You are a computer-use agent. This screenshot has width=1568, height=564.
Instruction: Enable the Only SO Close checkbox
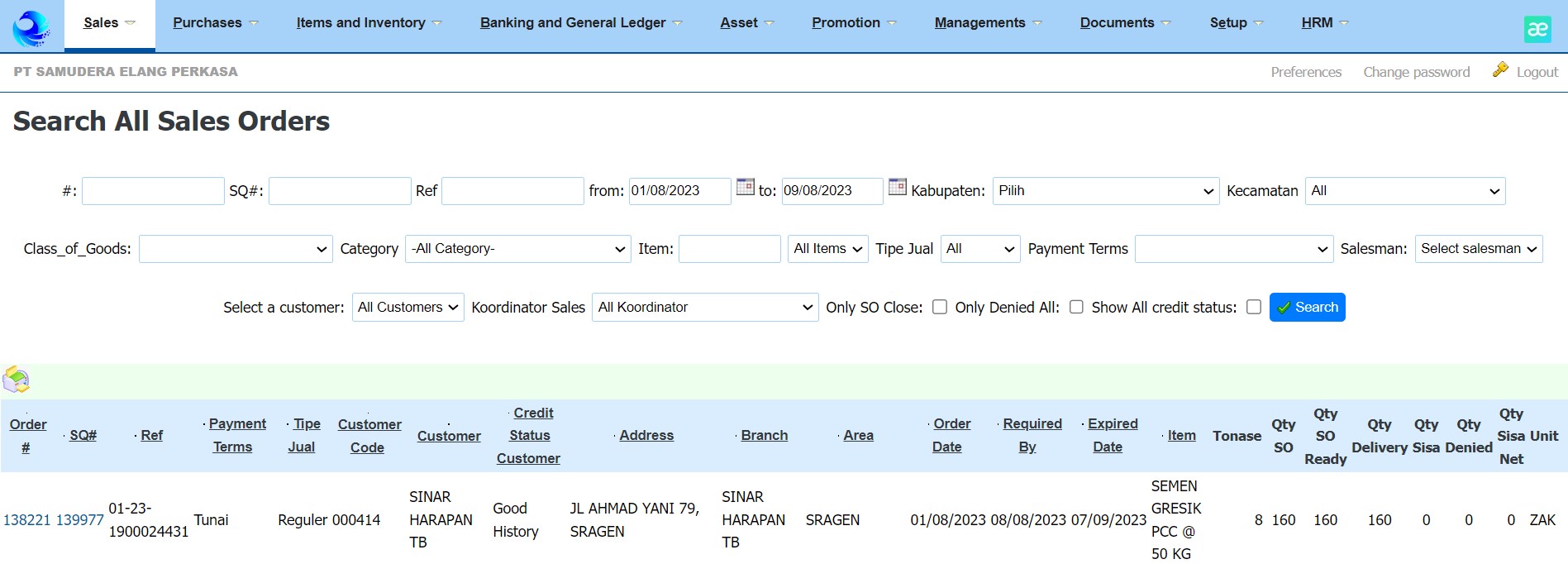pyautogui.click(x=940, y=307)
